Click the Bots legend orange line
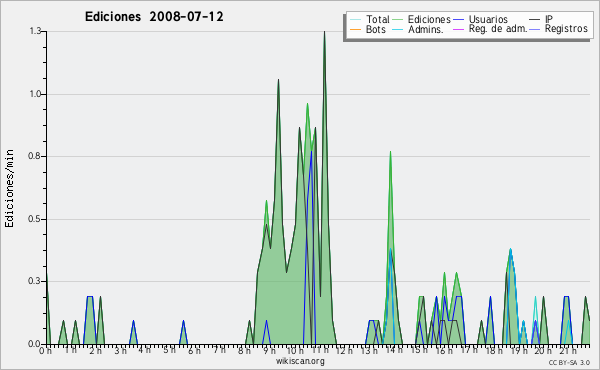Viewport: 600px width, 370px height. pyautogui.click(x=355, y=29)
